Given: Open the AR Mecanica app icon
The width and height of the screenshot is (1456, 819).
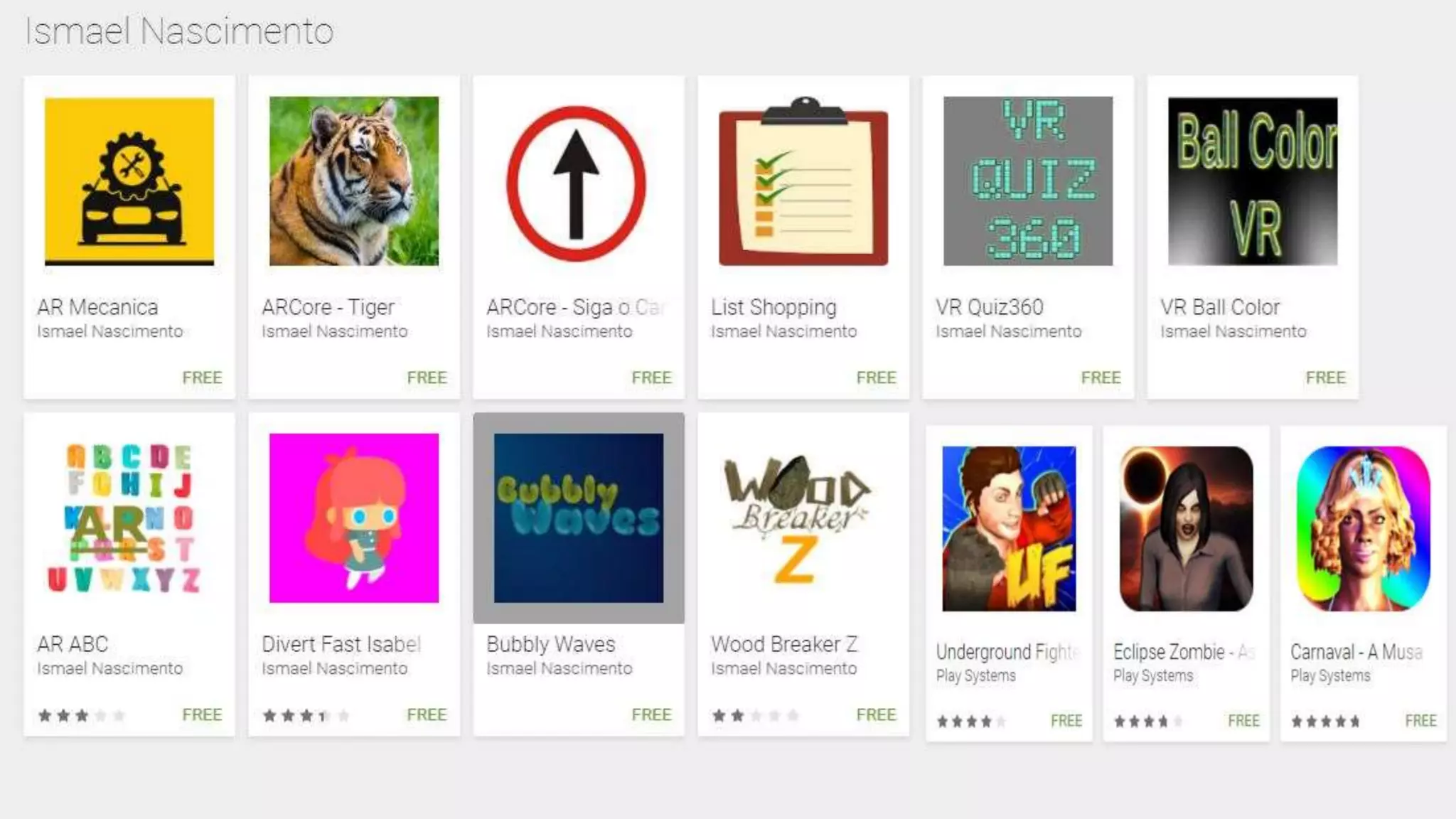Looking at the screenshot, I should coord(129,181).
